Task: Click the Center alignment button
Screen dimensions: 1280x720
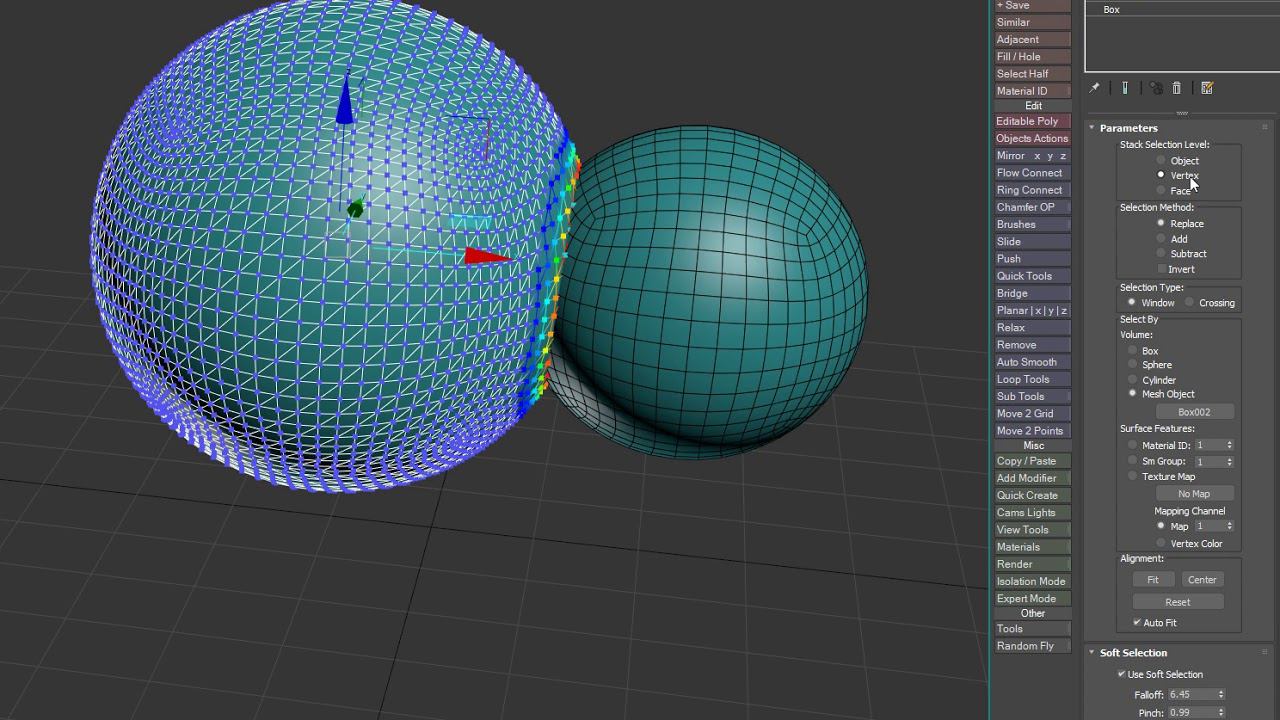Action: pyautogui.click(x=1202, y=580)
